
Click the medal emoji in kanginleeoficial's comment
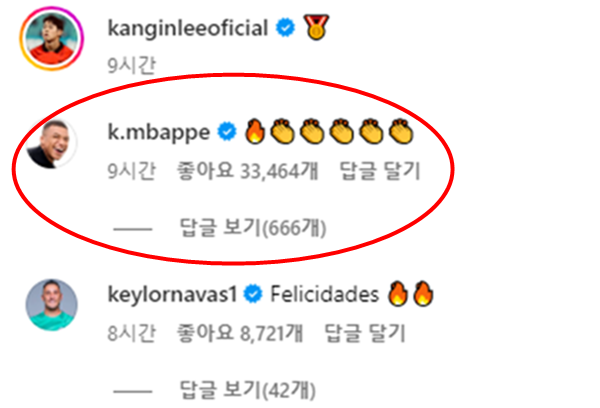316,27
